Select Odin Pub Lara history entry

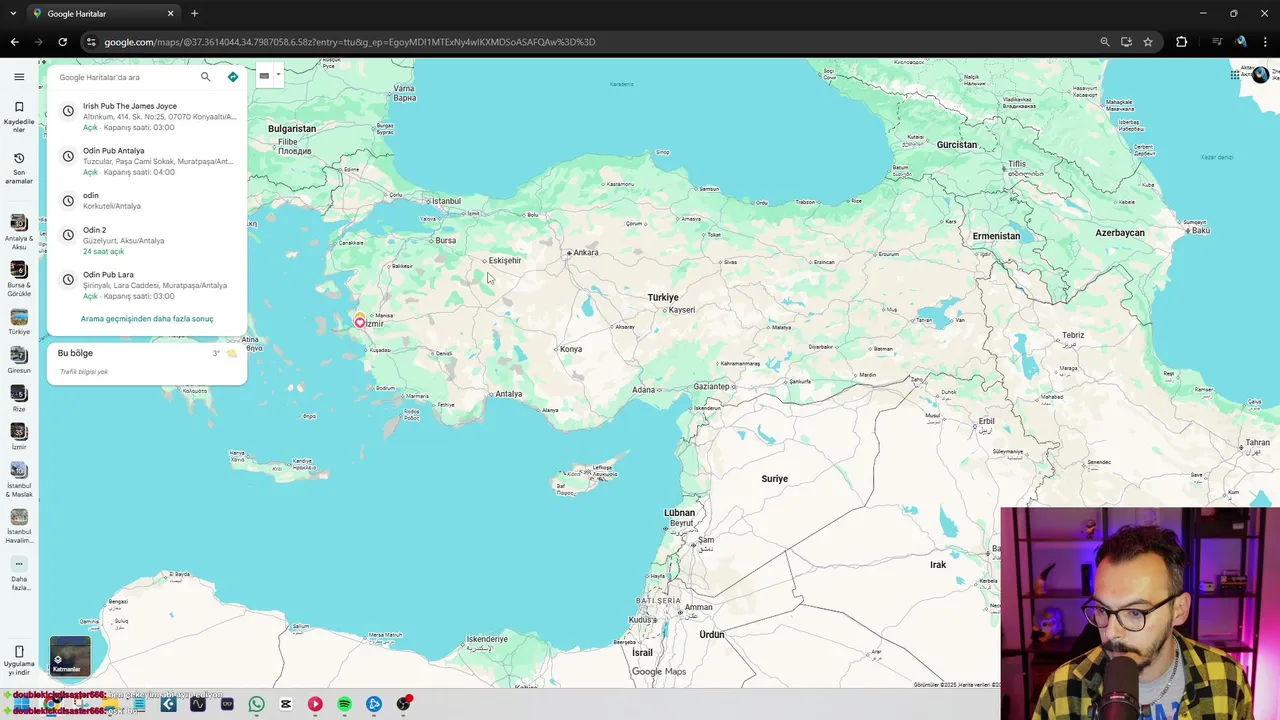pyautogui.click(x=147, y=285)
